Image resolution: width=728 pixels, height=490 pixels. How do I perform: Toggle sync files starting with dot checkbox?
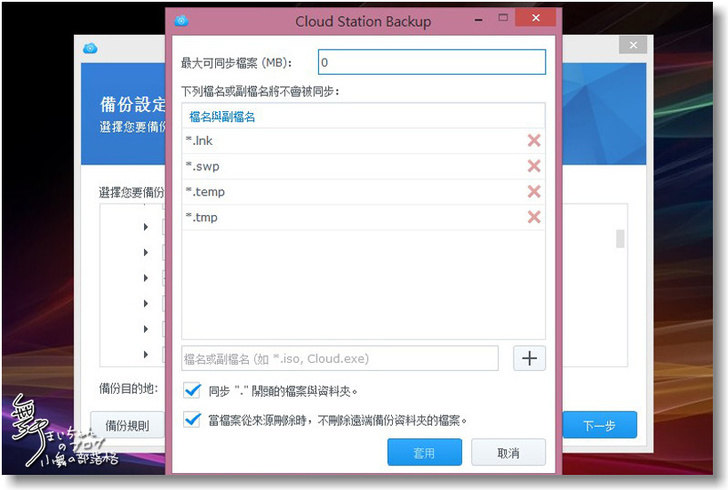[x=192, y=391]
